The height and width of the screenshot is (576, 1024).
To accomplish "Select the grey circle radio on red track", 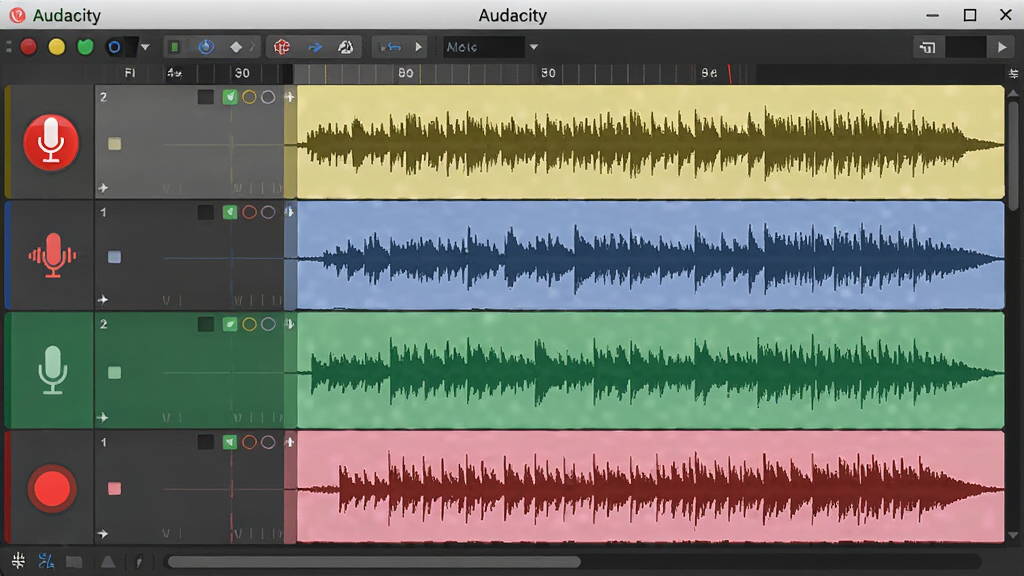I will click(x=268, y=442).
